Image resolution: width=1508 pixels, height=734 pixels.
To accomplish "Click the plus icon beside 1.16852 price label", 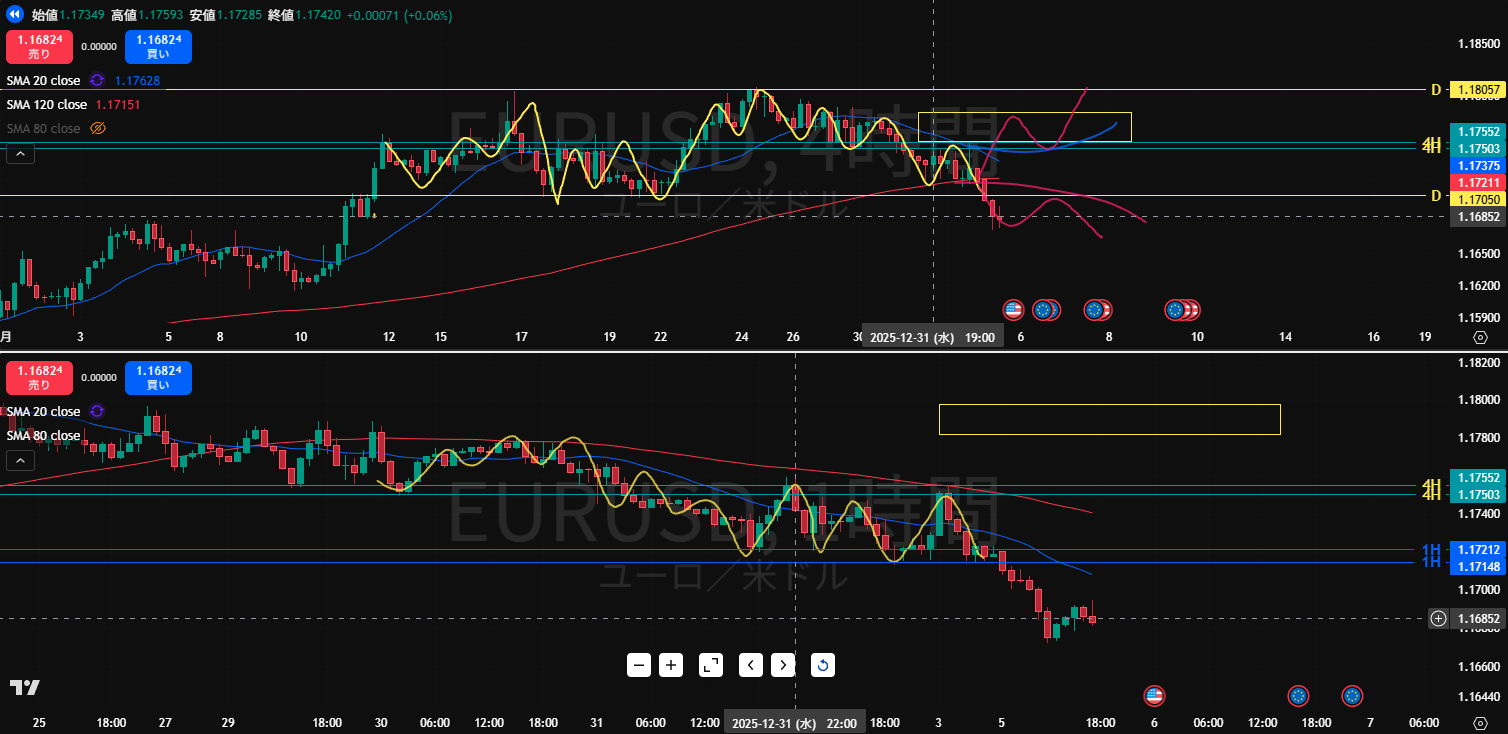I will [1438, 618].
